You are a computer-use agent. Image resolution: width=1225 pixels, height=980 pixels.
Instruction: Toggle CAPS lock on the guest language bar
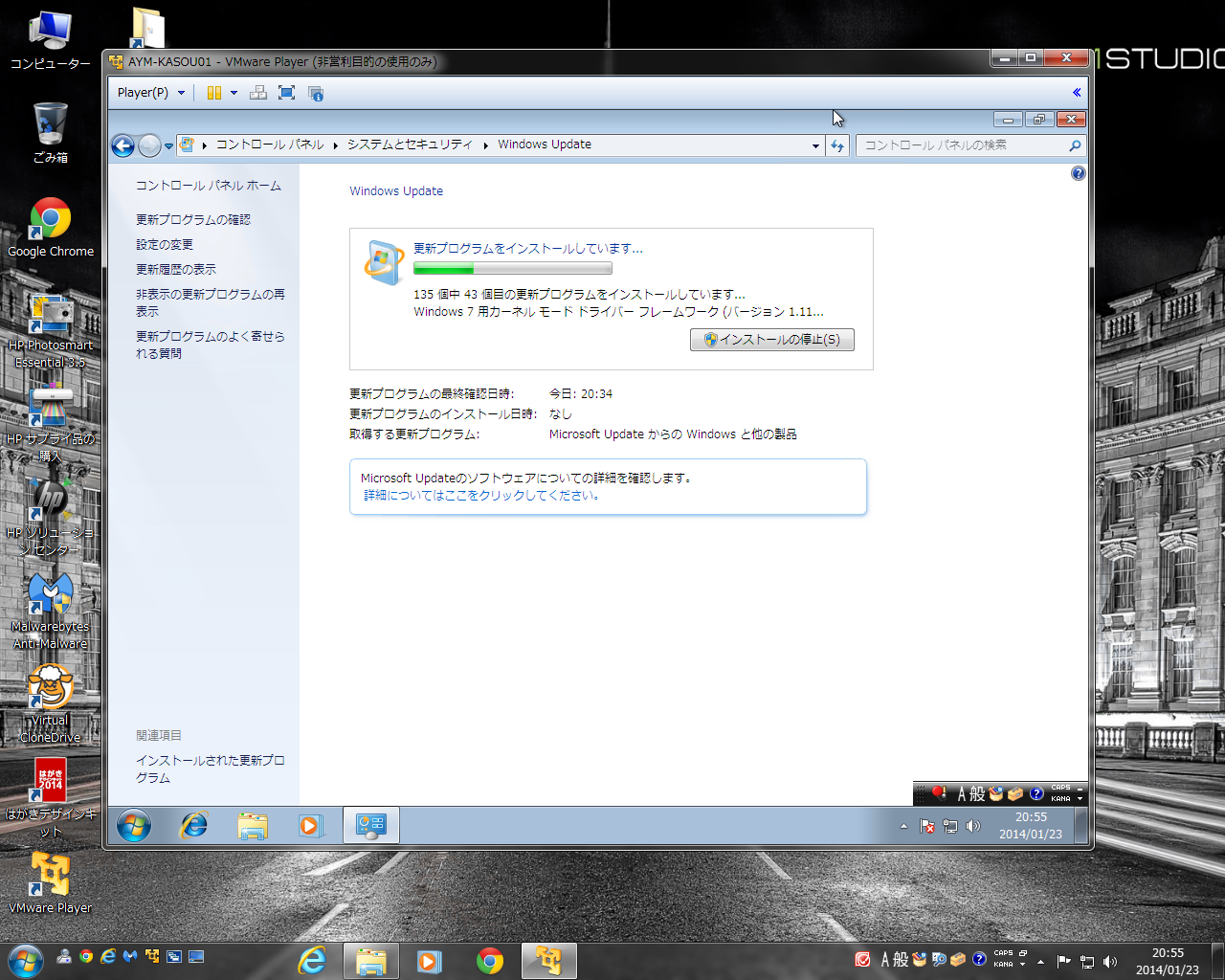[1060, 789]
